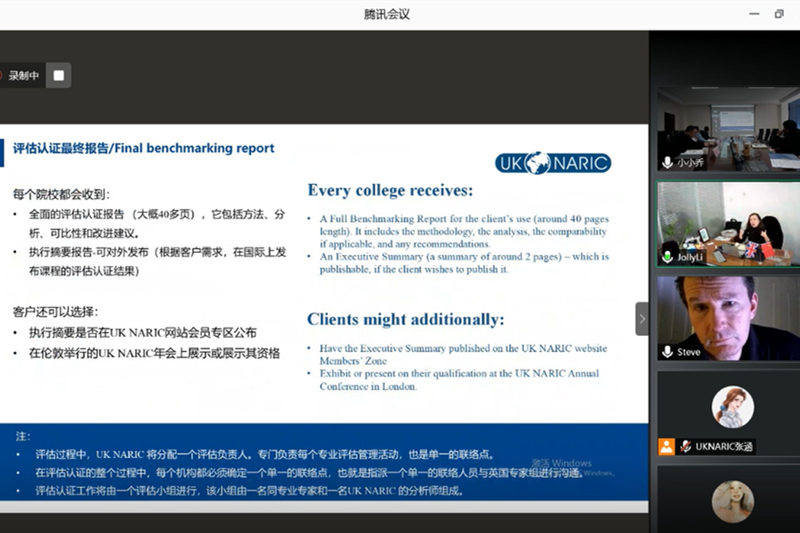The width and height of the screenshot is (800, 533).
Task: Click the Clients might additionally heading
Action: (x=405, y=320)
